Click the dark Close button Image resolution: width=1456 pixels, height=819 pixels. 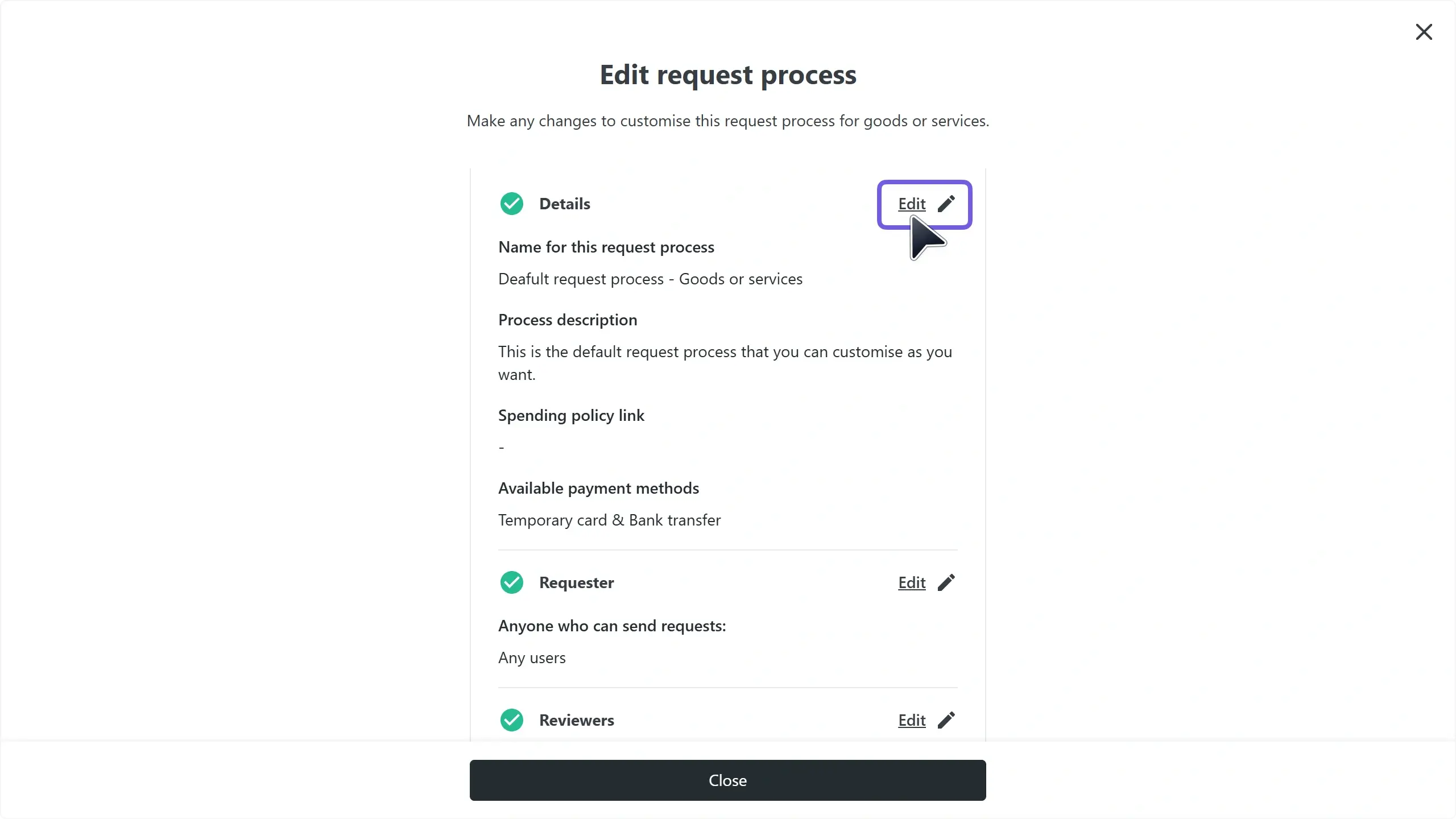727,780
